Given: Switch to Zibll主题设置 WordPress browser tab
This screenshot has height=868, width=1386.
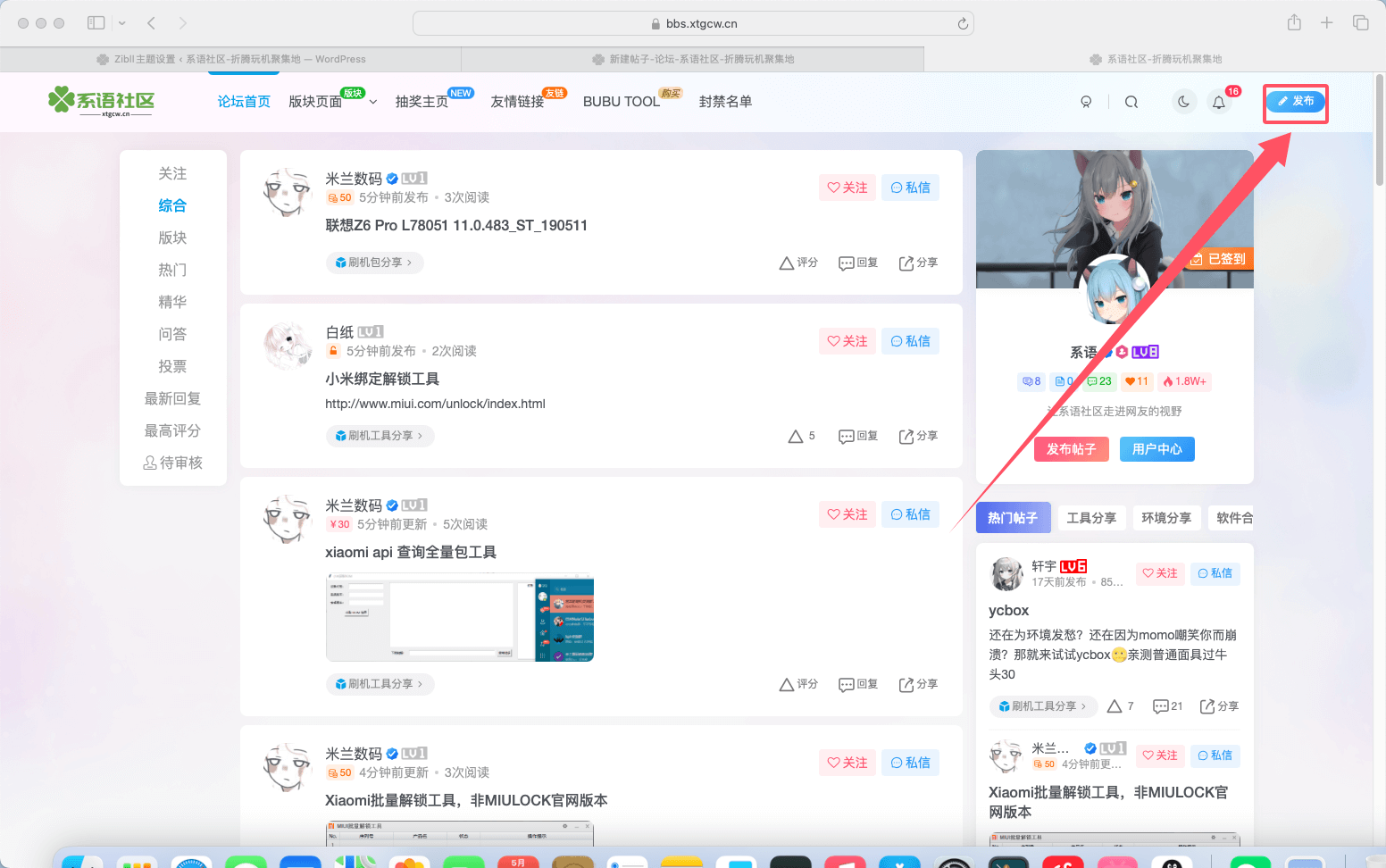Looking at the screenshot, I should tap(230, 59).
